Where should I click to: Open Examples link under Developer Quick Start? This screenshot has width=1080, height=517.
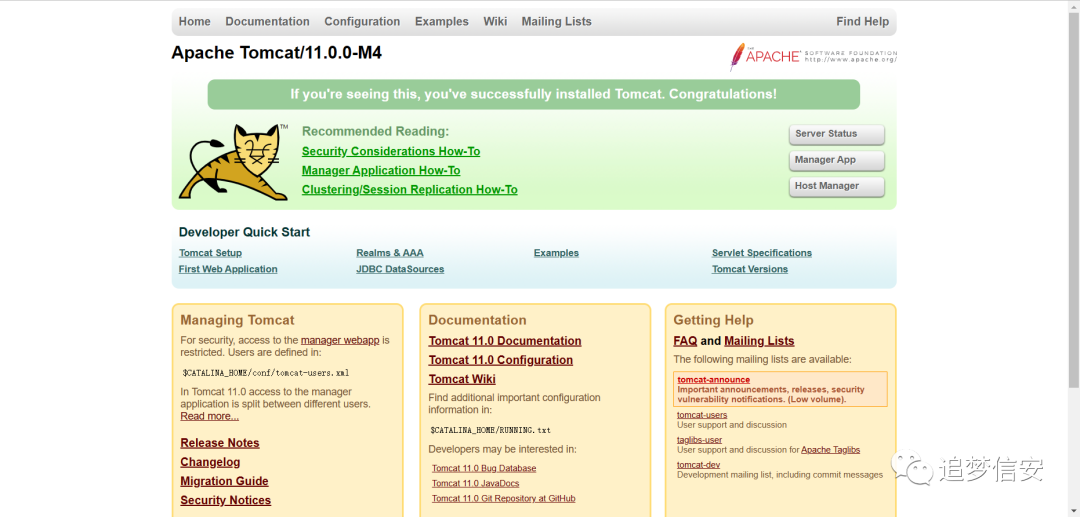click(x=556, y=253)
